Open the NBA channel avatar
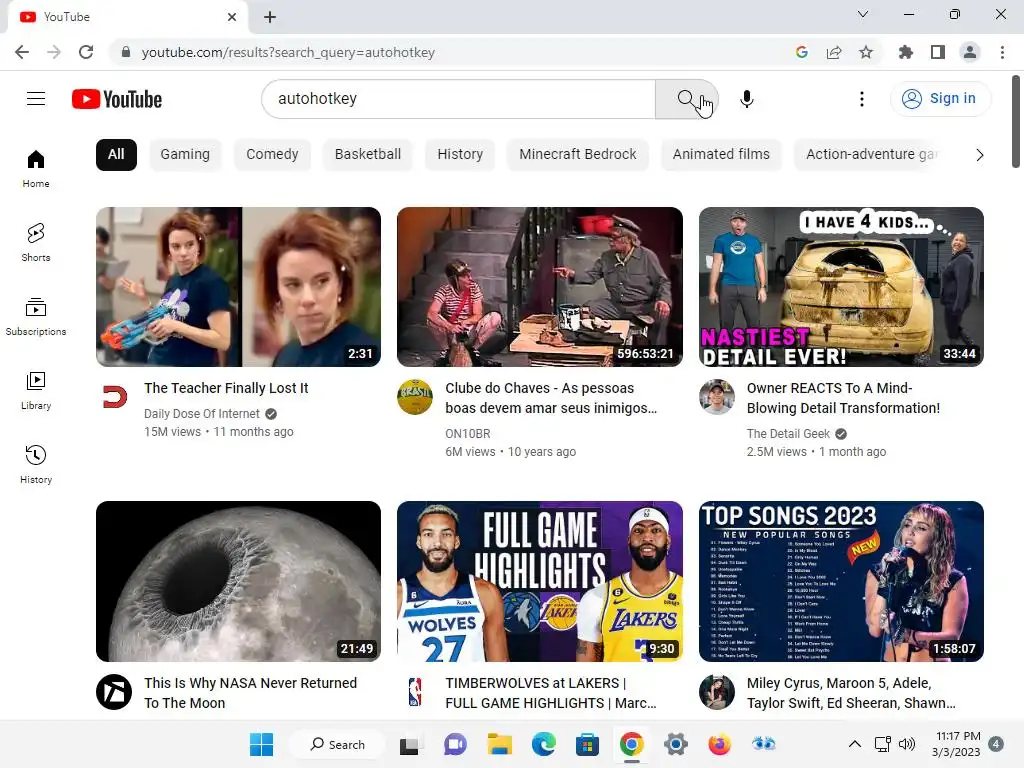Viewport: 1024px width, 768px height. point(415,692)
